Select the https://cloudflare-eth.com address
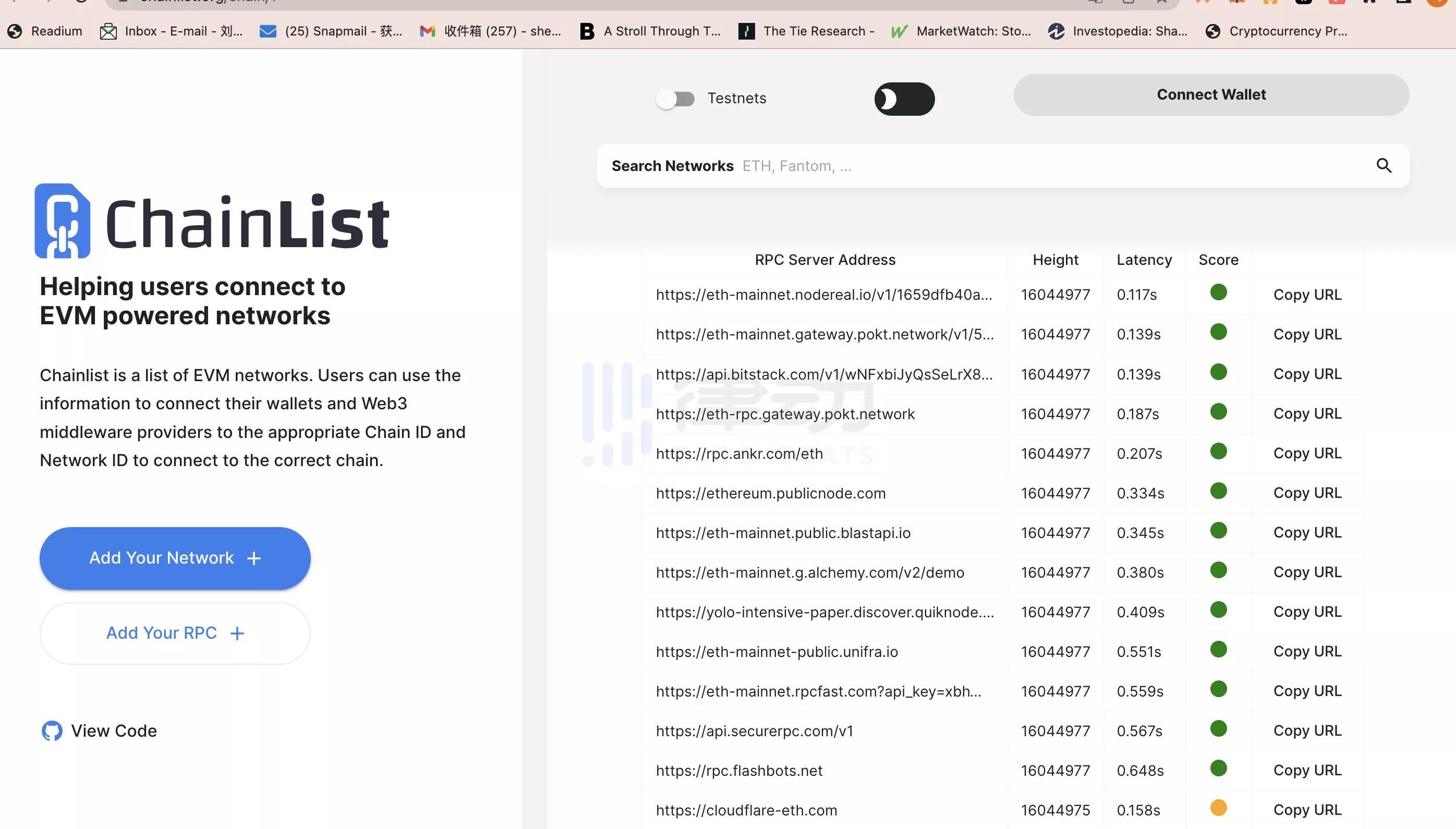 (x=746, y=810)
